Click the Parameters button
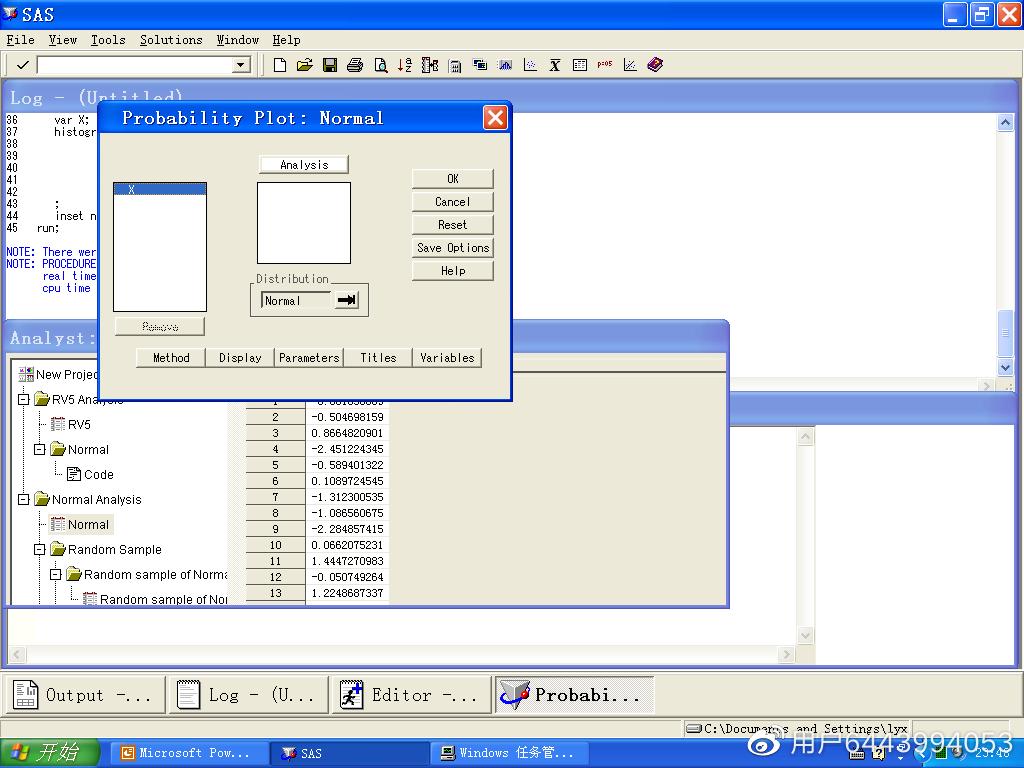The width and height of the screenshot is (1024, 768). pos(310,358)
